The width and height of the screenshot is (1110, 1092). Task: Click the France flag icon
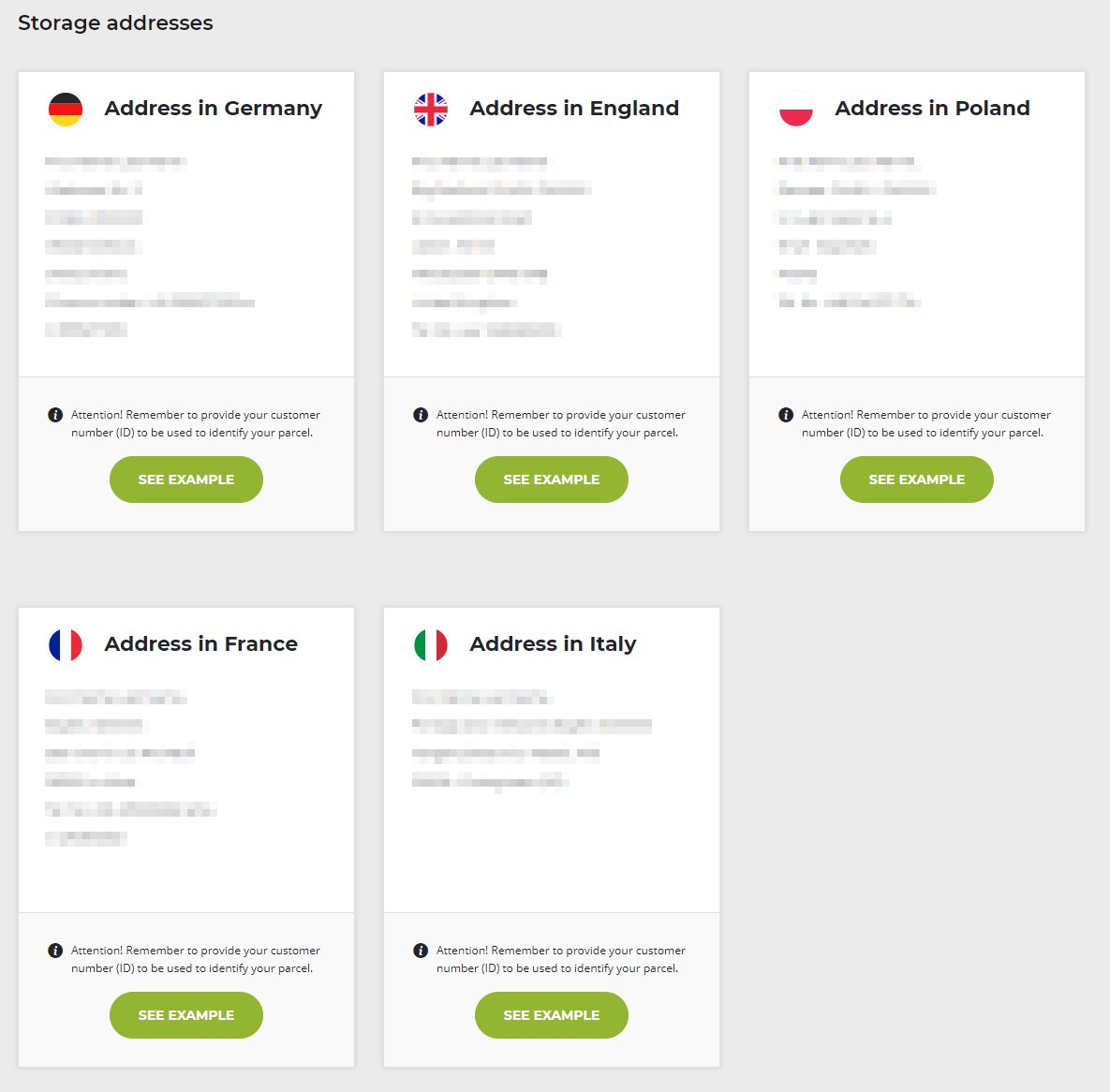pos(66,645)
